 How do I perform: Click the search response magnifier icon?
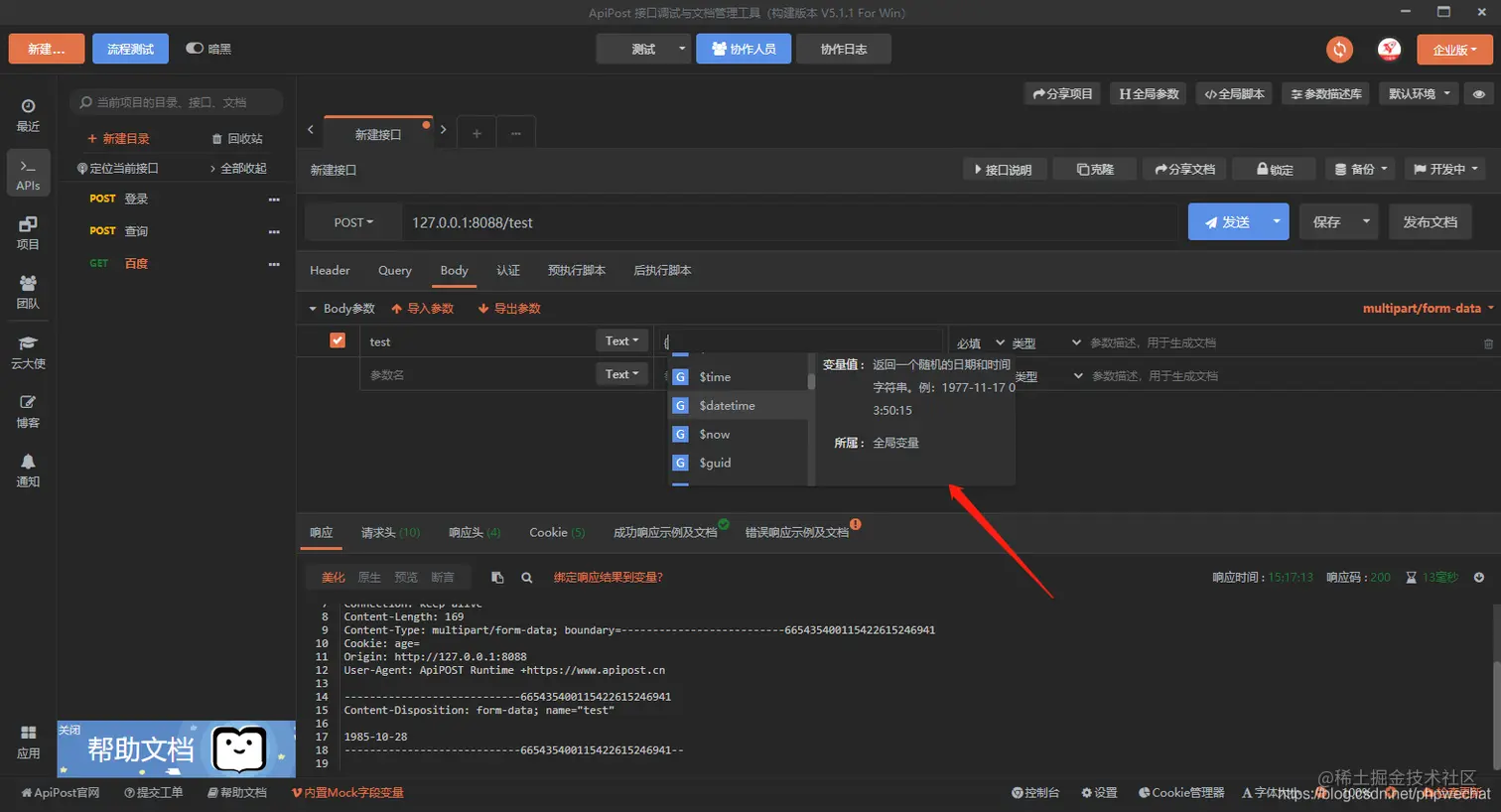(527, 577)
